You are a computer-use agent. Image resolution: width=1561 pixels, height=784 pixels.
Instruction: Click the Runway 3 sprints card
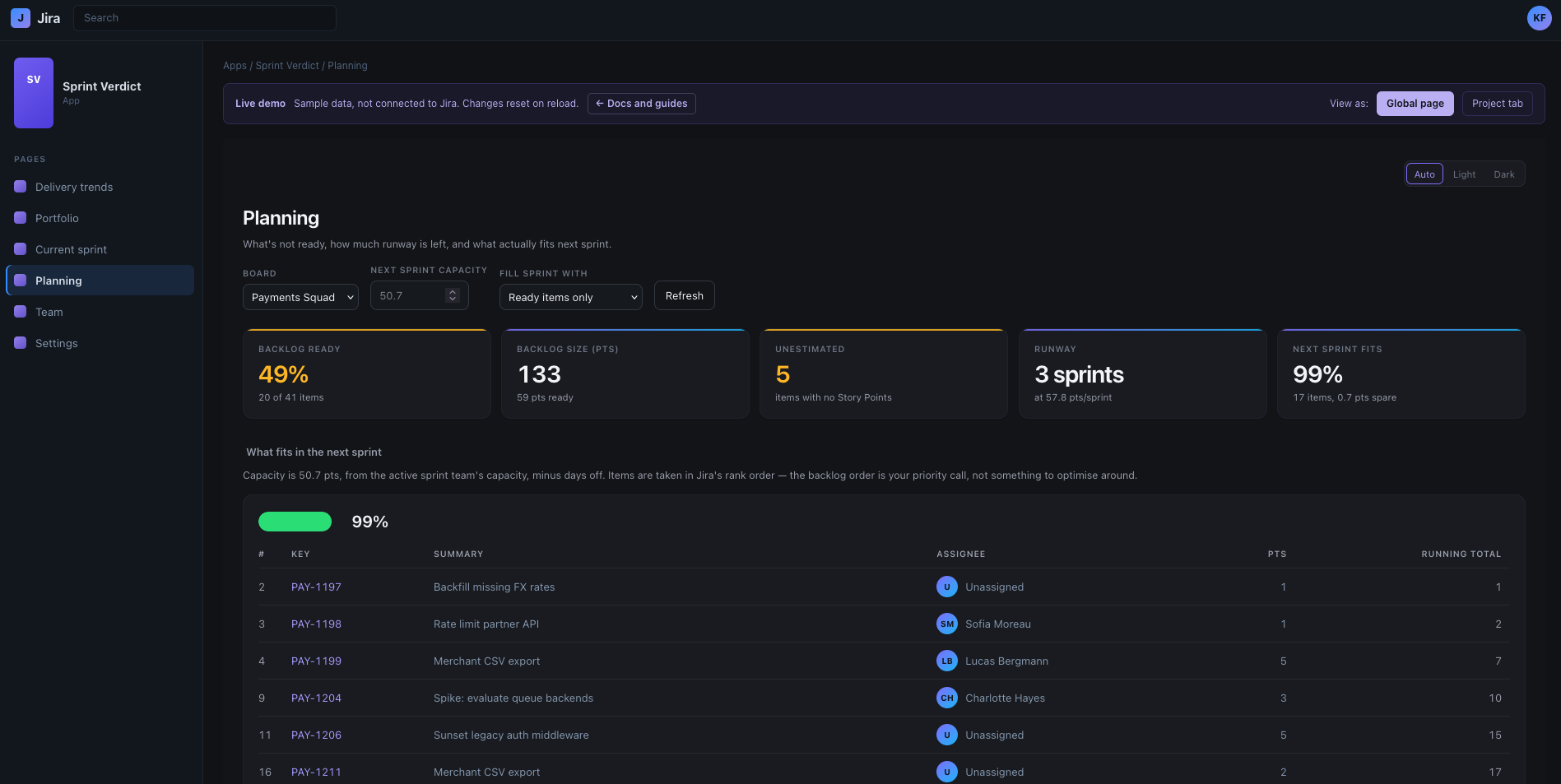coord(1142,373)
